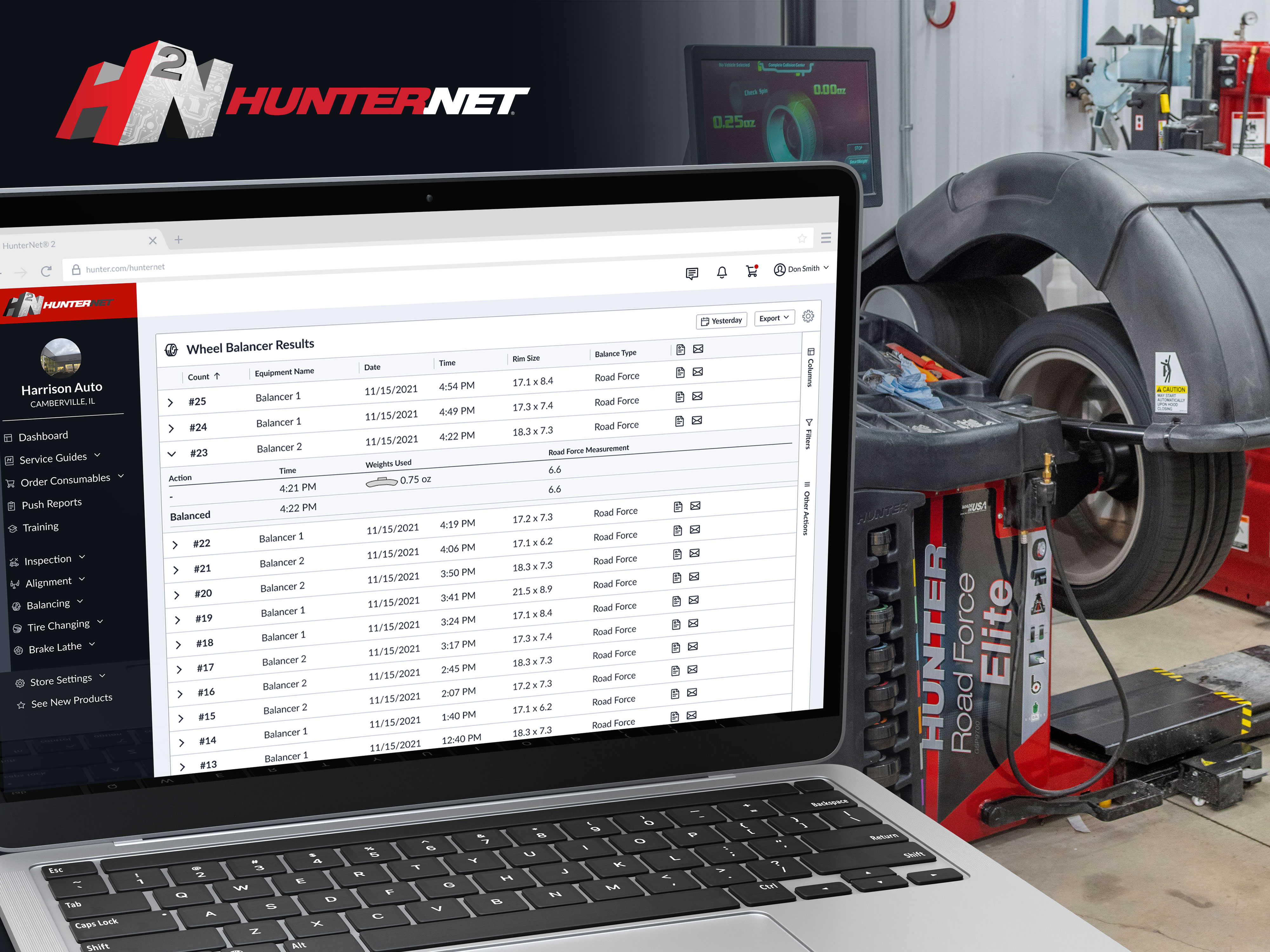Viewport: 1270px width, 952px height.
Task: Expand row #24
Action: click(x=171, y=429)
